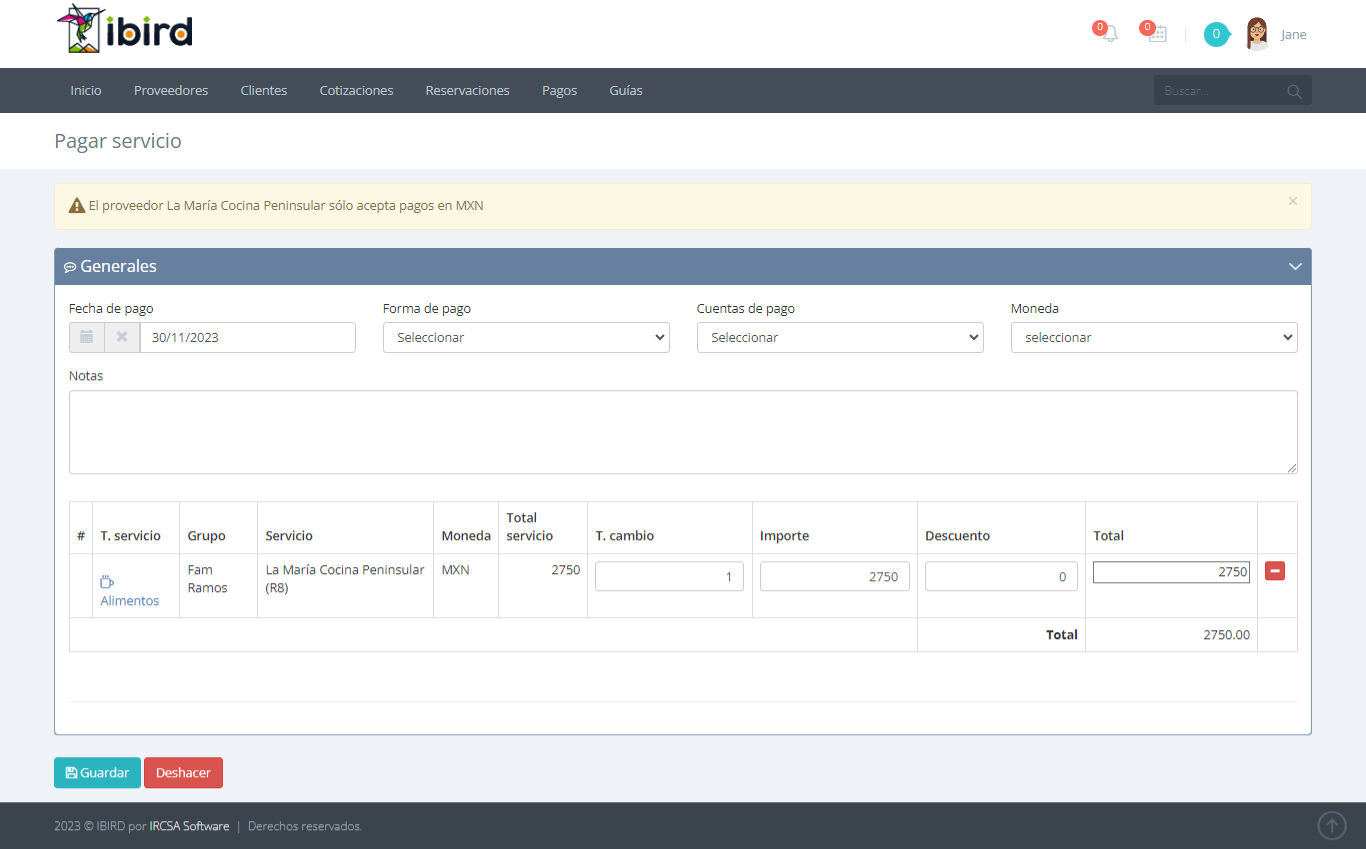Open the Clientes menu
Image resolution: width=1366 pixels, height=849 pixels.
(264, 90)
